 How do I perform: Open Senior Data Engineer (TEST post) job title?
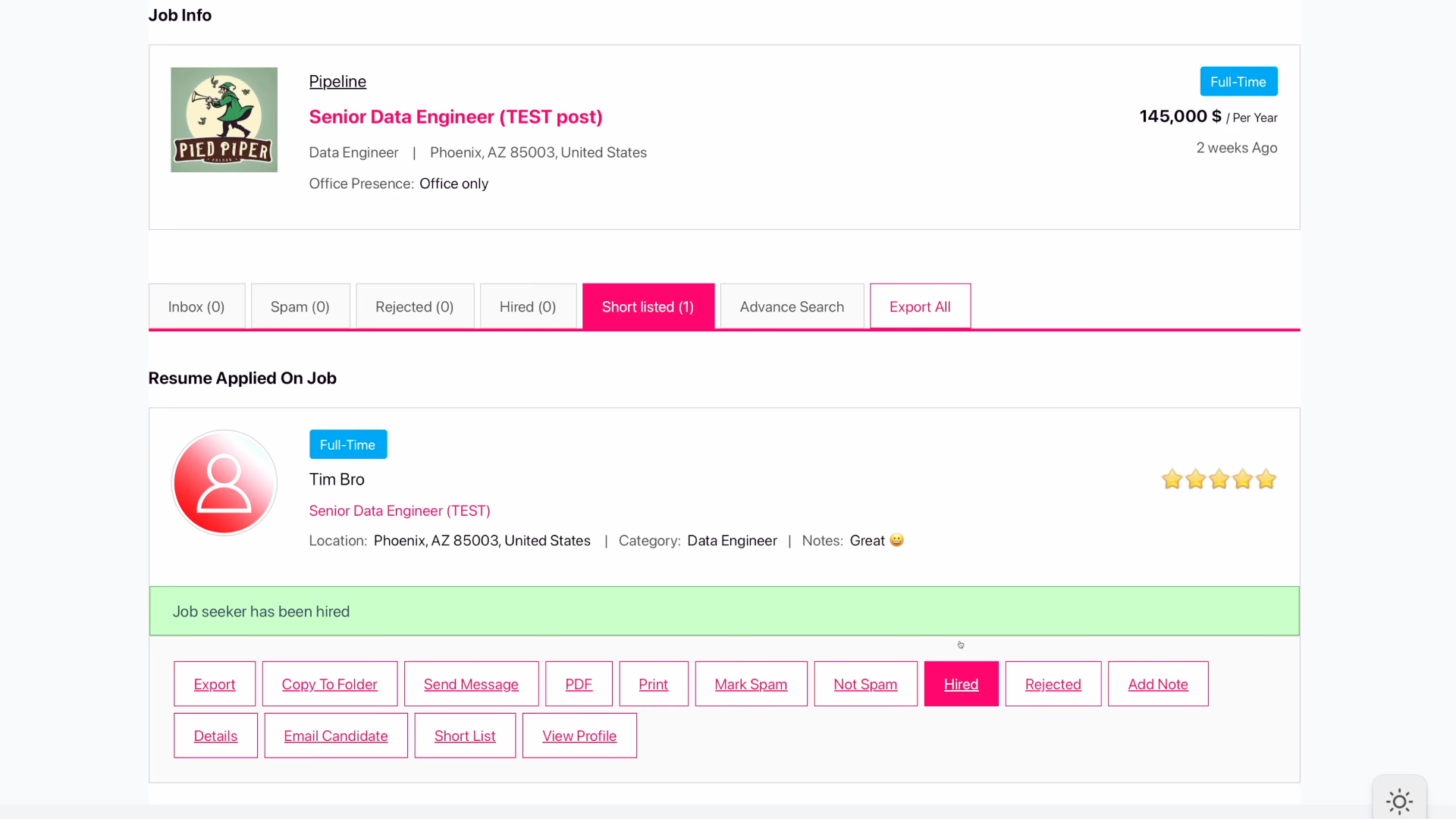[456, 117]
